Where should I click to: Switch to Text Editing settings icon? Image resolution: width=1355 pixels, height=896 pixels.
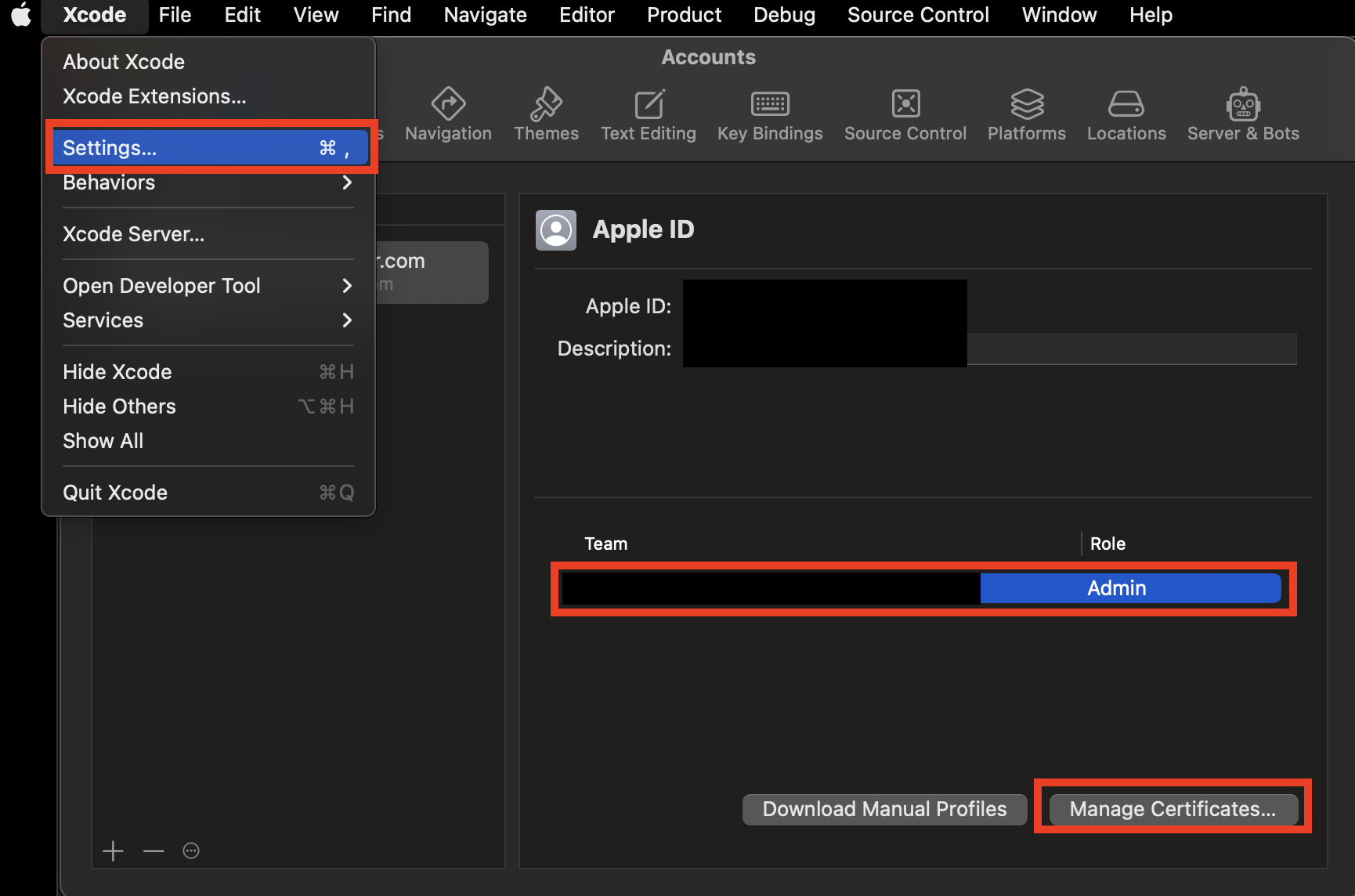tap(649, 103)
